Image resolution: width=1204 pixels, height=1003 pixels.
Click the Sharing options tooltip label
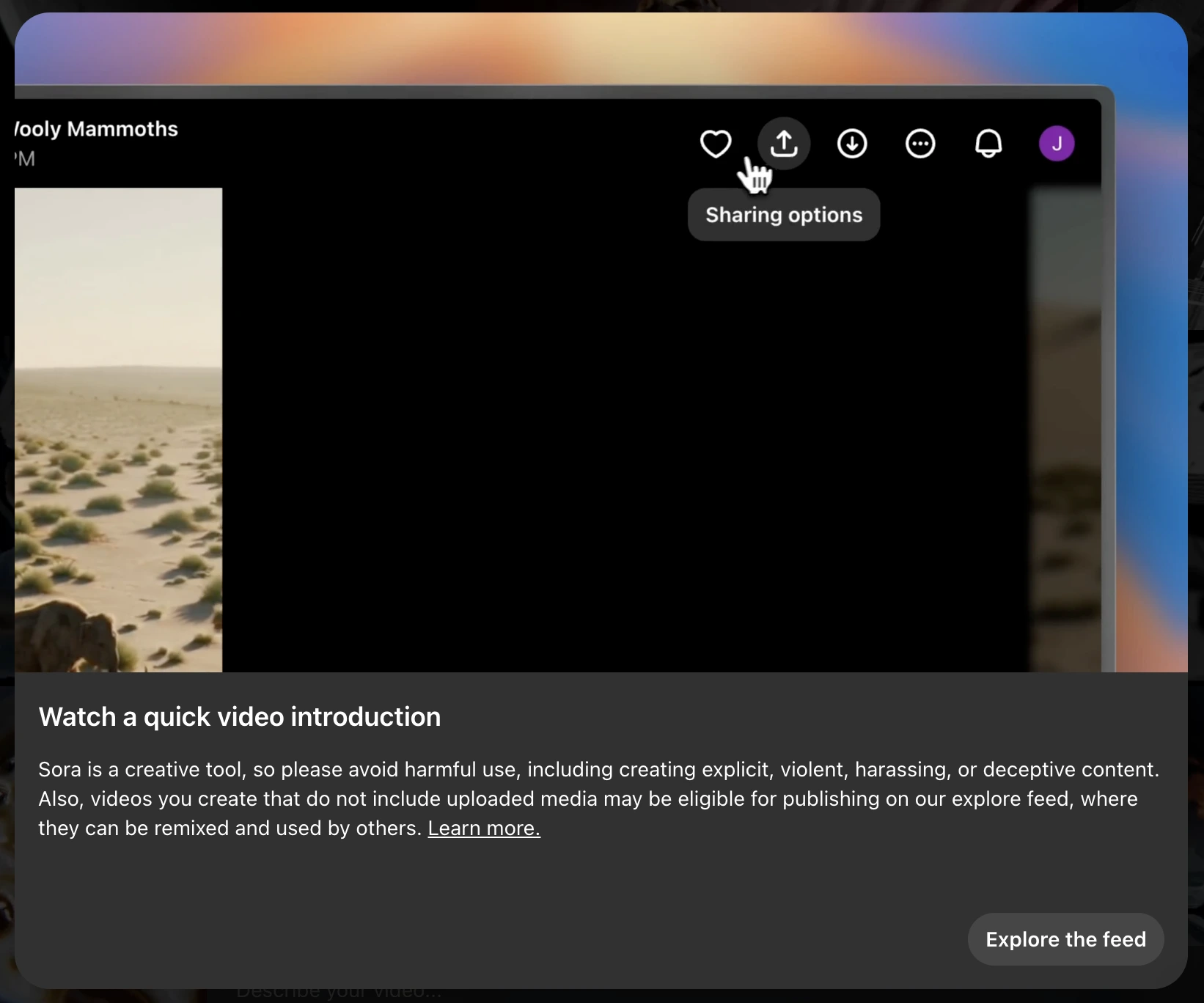(784, 215)
